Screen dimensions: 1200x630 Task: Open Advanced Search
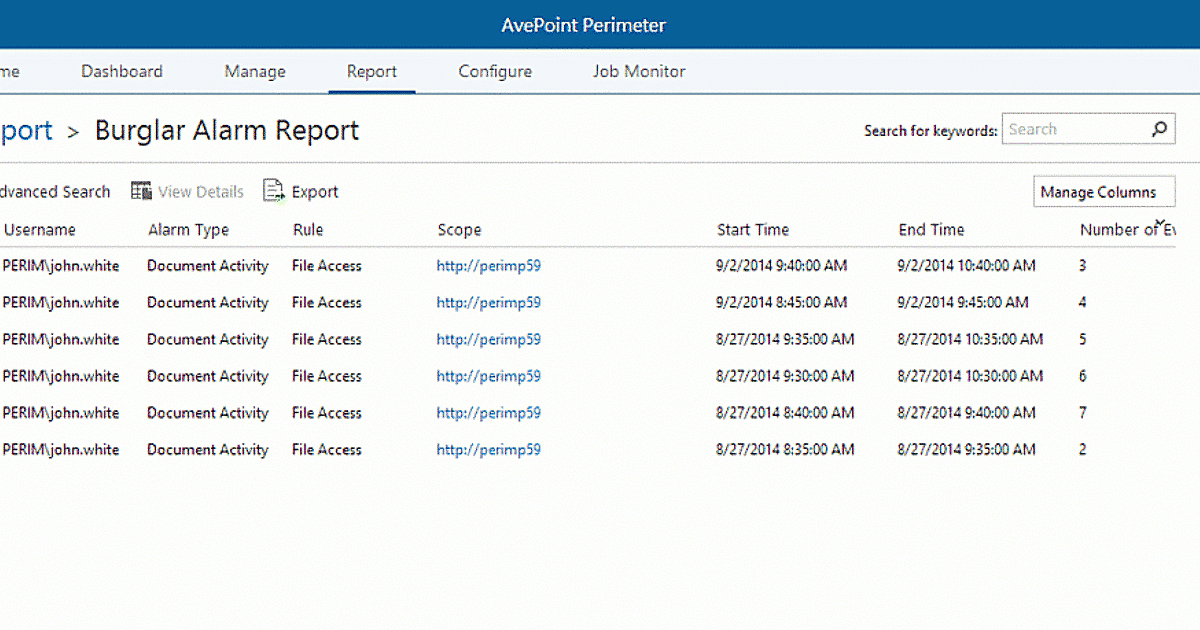pos(55,191)
